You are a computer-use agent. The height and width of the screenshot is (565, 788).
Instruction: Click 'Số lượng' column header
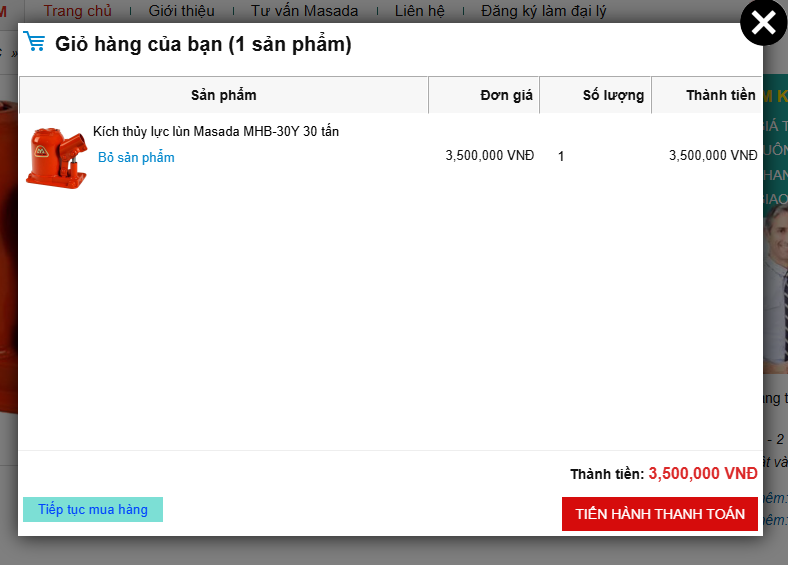tap(596, 95)
